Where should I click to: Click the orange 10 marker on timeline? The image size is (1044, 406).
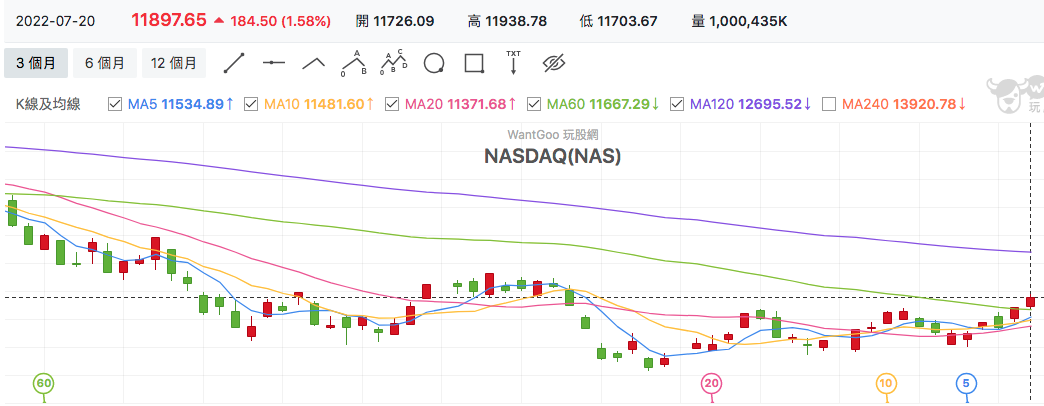886,384
